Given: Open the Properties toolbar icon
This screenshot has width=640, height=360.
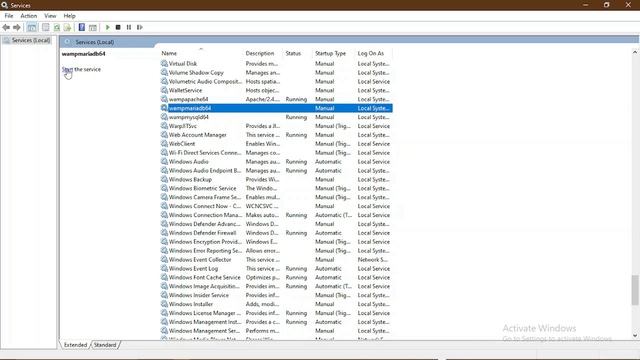Looking at the screenshot, I should click(x=46, y=27).
